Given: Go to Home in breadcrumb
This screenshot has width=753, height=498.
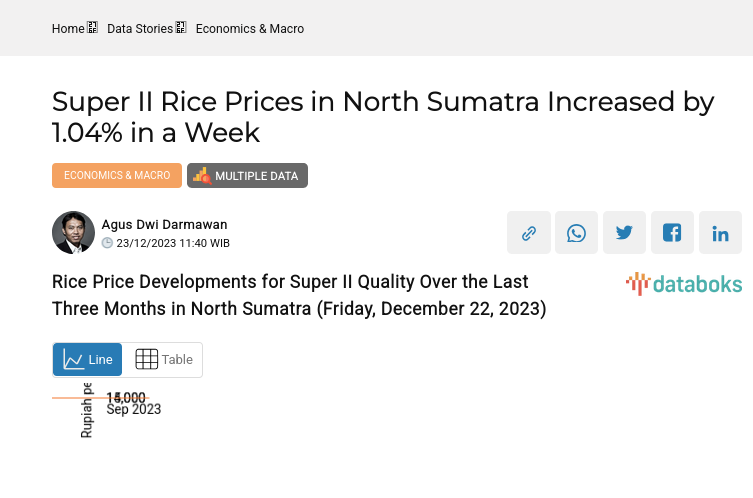Looking at the screenshot, I should [x=68, y=29].
